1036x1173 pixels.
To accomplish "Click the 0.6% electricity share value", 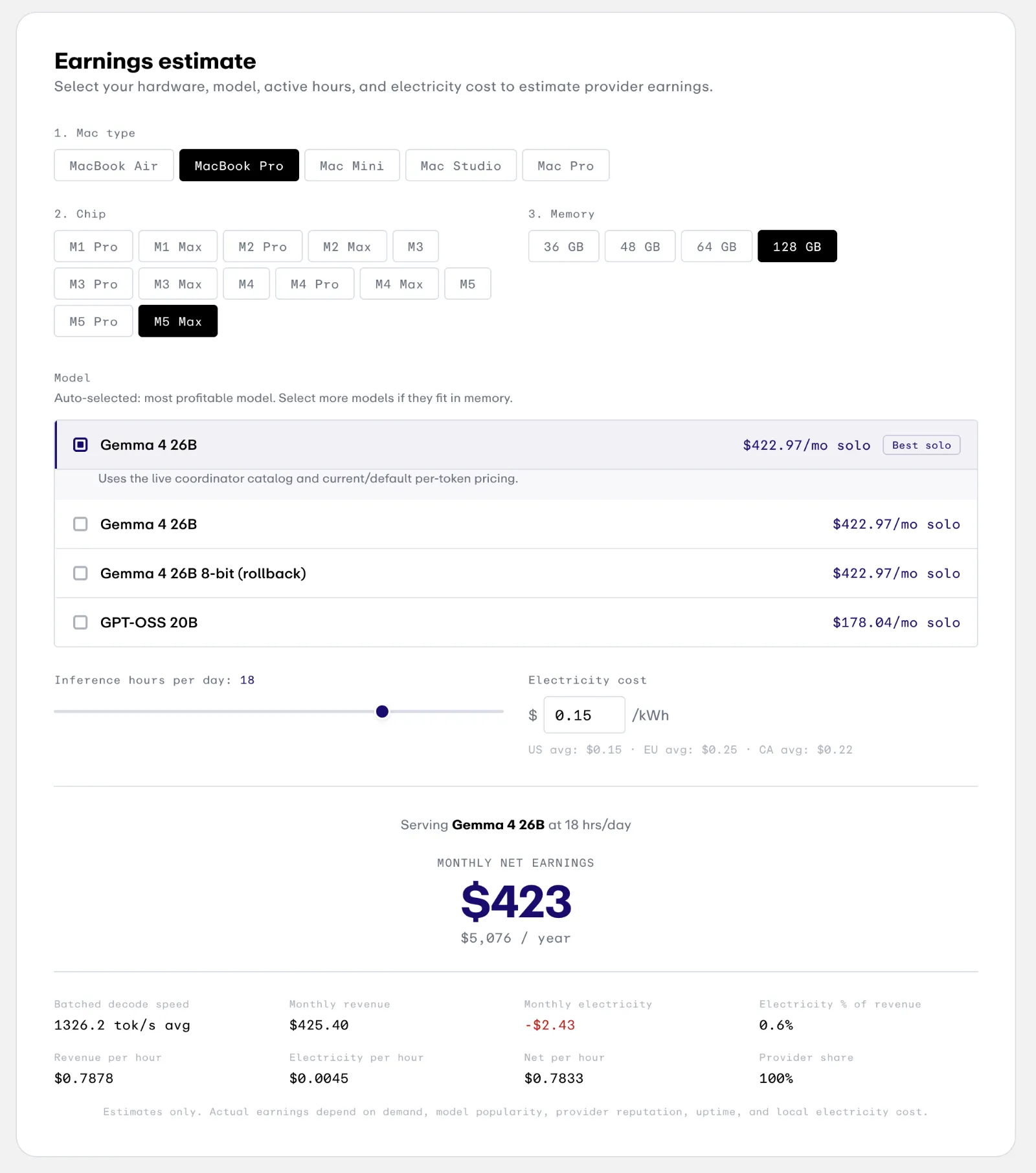I will coord(776,1025).
